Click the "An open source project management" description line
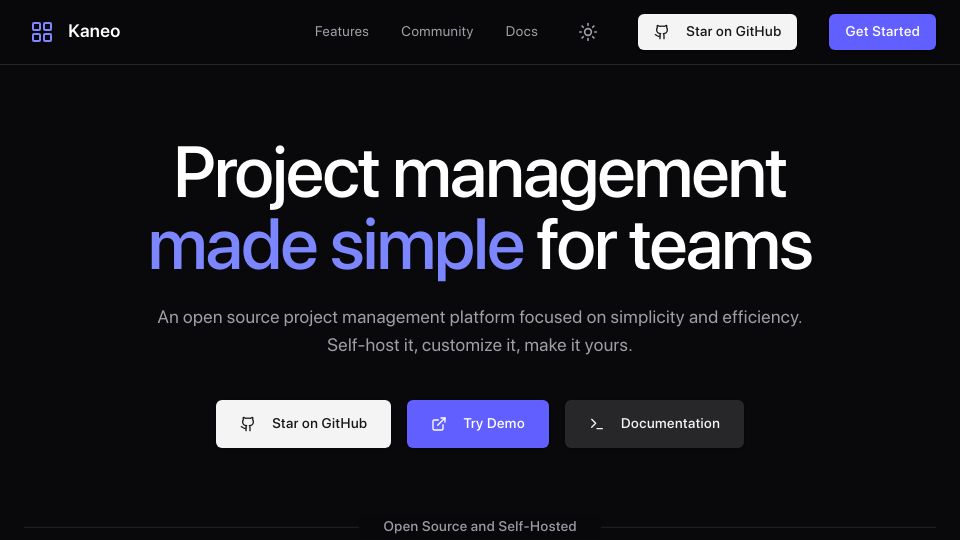The height and width of the screenshot is (540, 960). point(479,317)
